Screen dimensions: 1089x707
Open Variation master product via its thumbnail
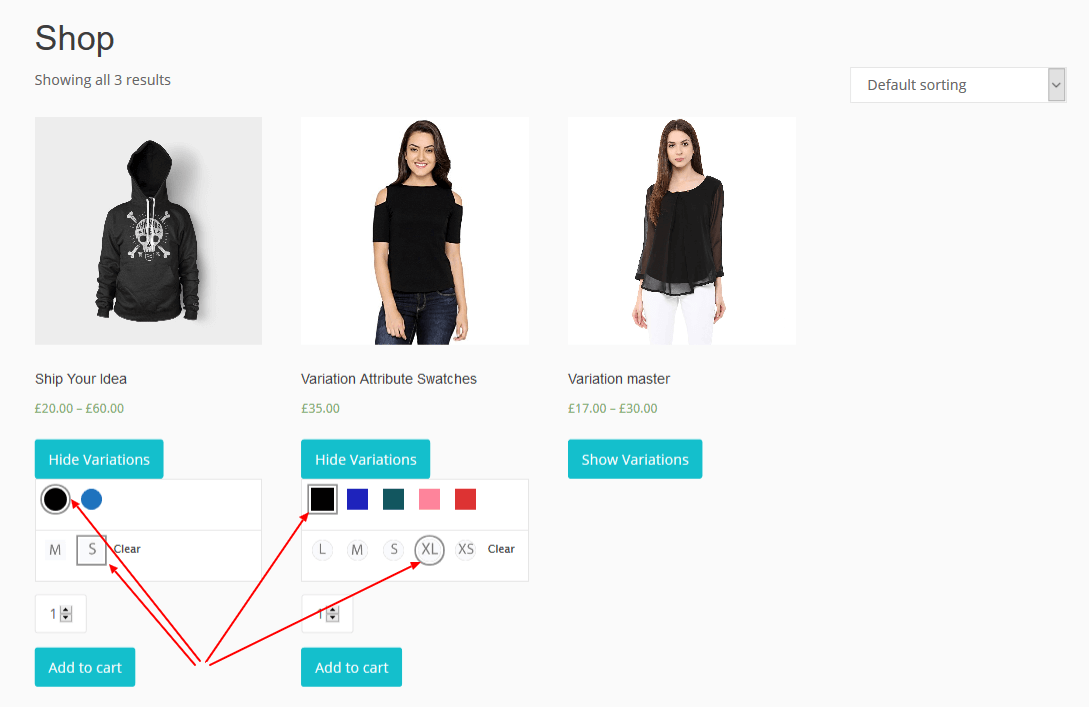tap(681, 231)
